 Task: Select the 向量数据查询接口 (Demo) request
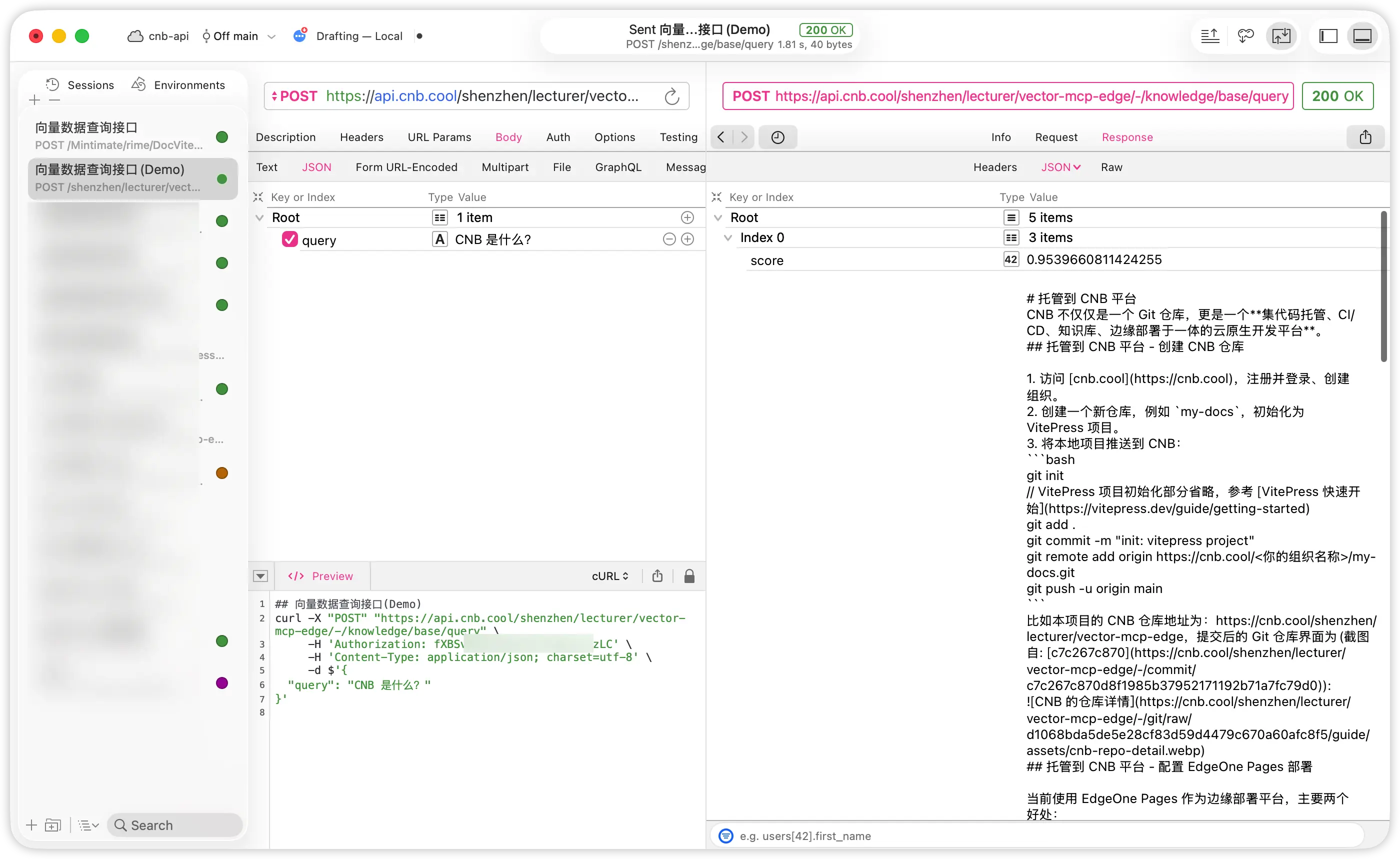tap(132, 178)
